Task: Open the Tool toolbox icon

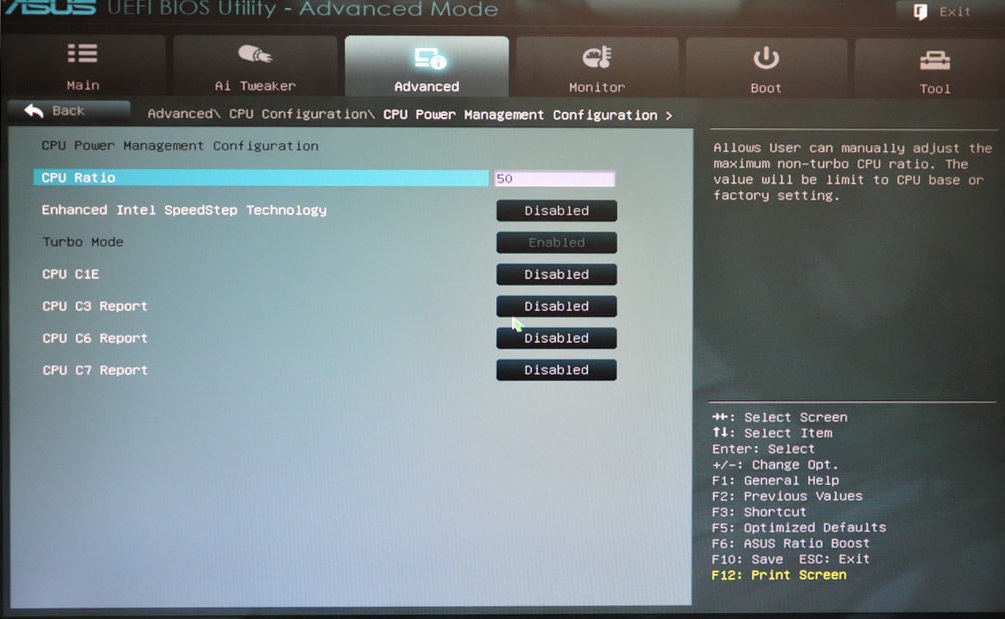Action: click(935, 60)
